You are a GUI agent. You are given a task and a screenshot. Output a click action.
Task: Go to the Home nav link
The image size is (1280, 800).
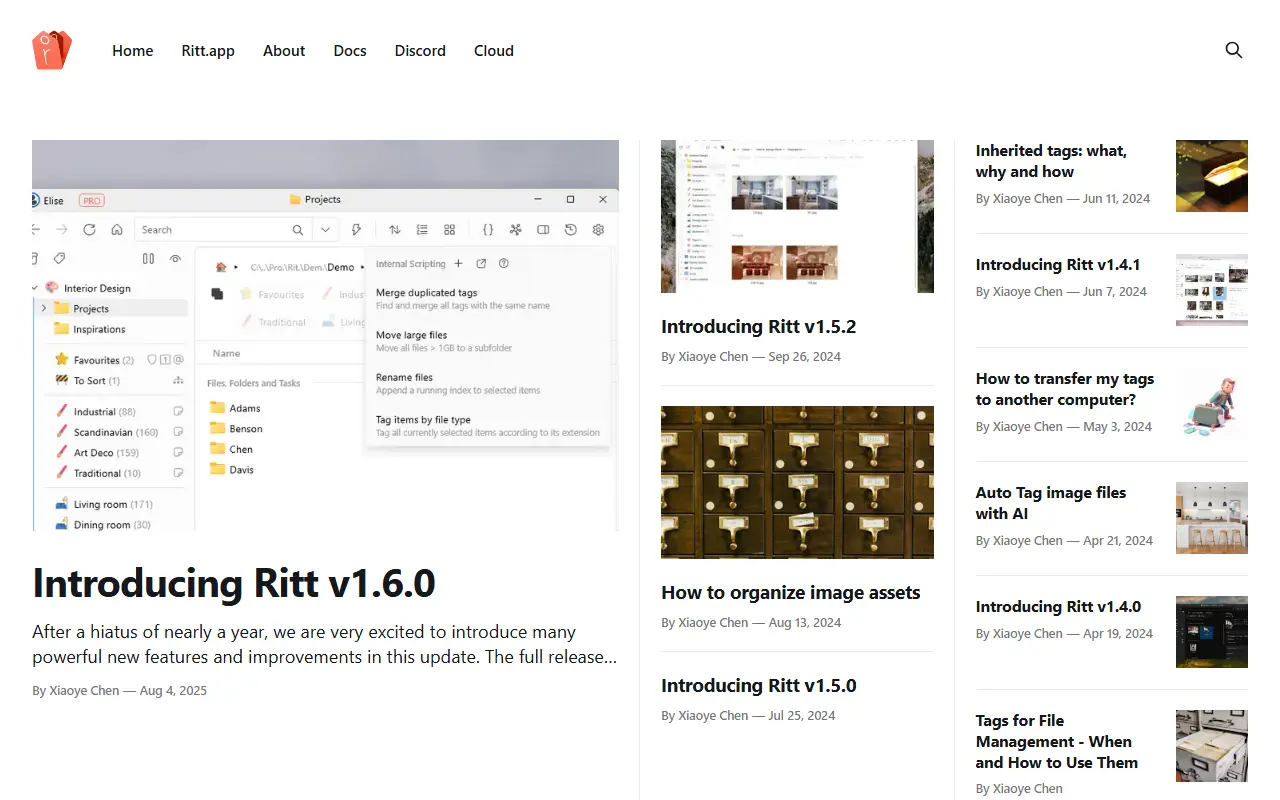point(133,51)
